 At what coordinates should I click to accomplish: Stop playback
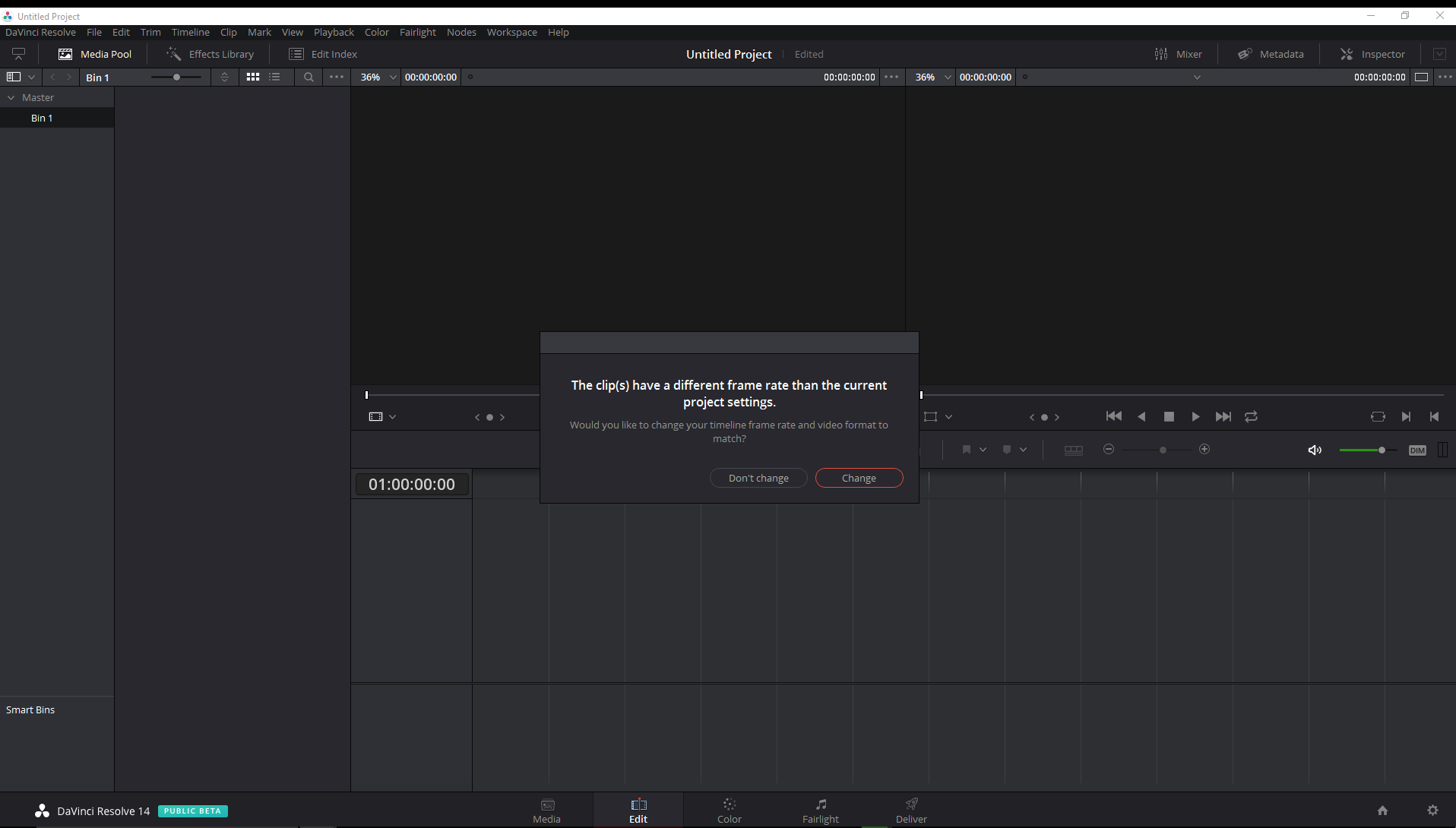click(1169, 416)
